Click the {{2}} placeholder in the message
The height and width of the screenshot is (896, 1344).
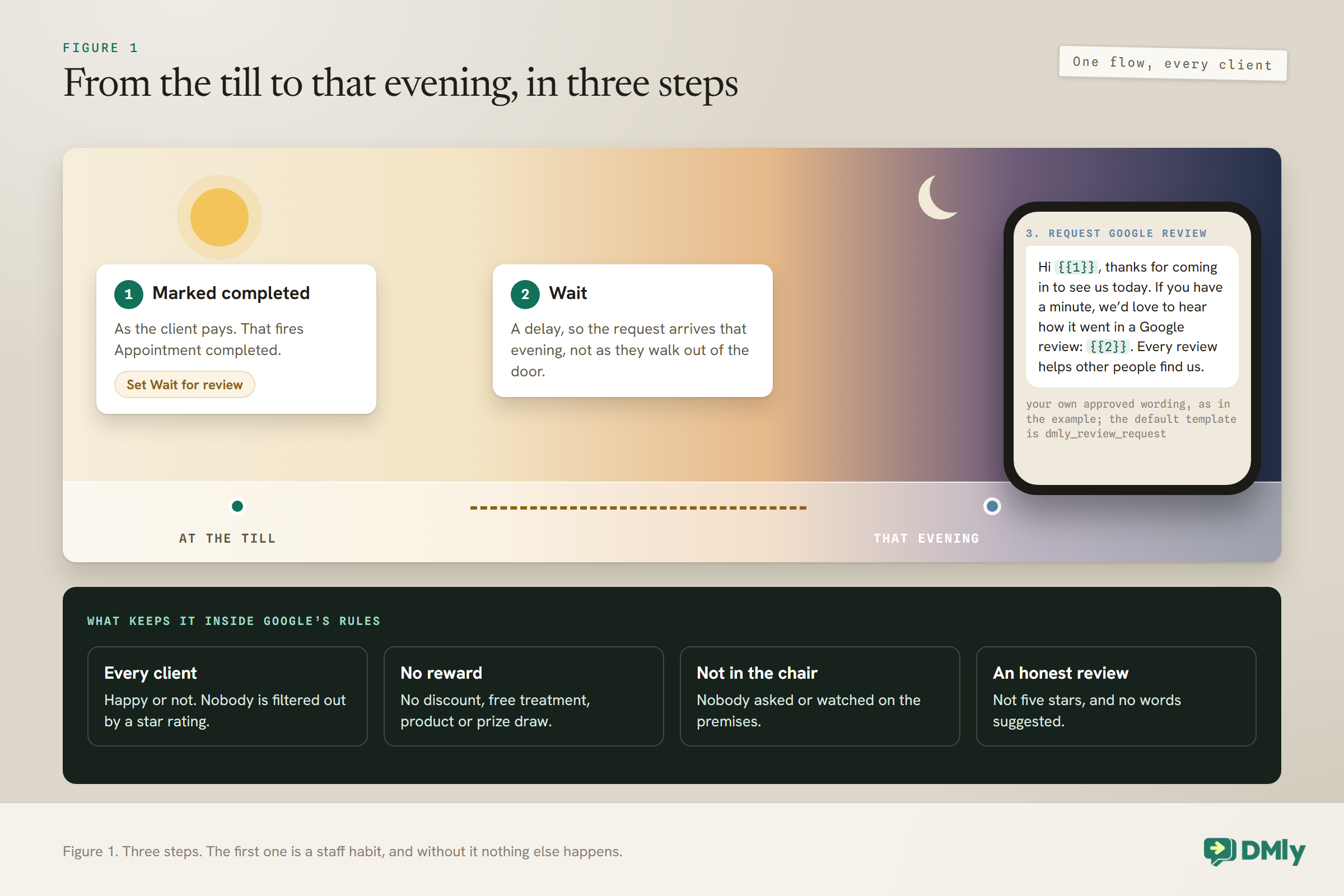1108,347
